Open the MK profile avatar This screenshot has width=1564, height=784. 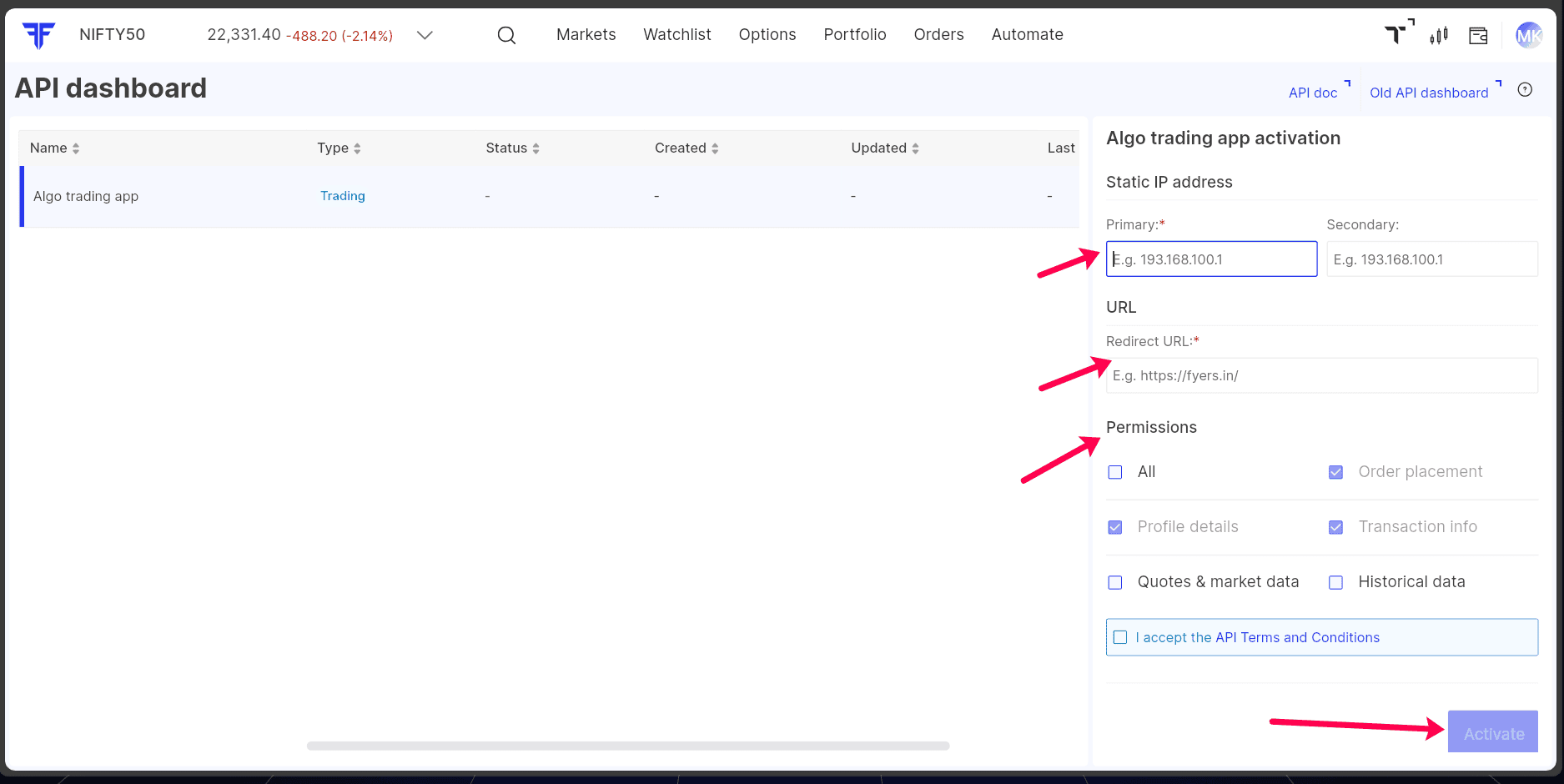point(1528,35)
